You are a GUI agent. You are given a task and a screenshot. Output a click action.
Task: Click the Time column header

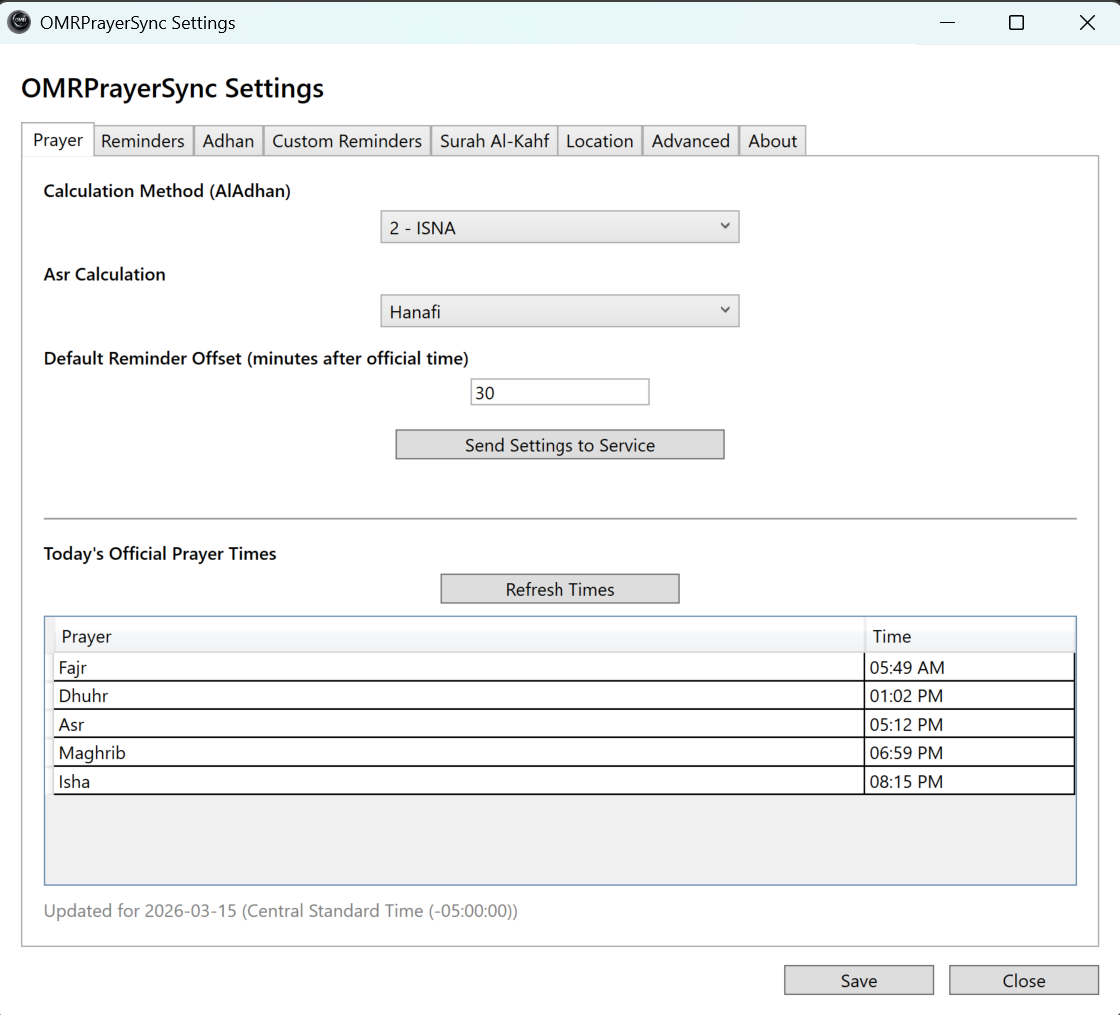(969, 636)
